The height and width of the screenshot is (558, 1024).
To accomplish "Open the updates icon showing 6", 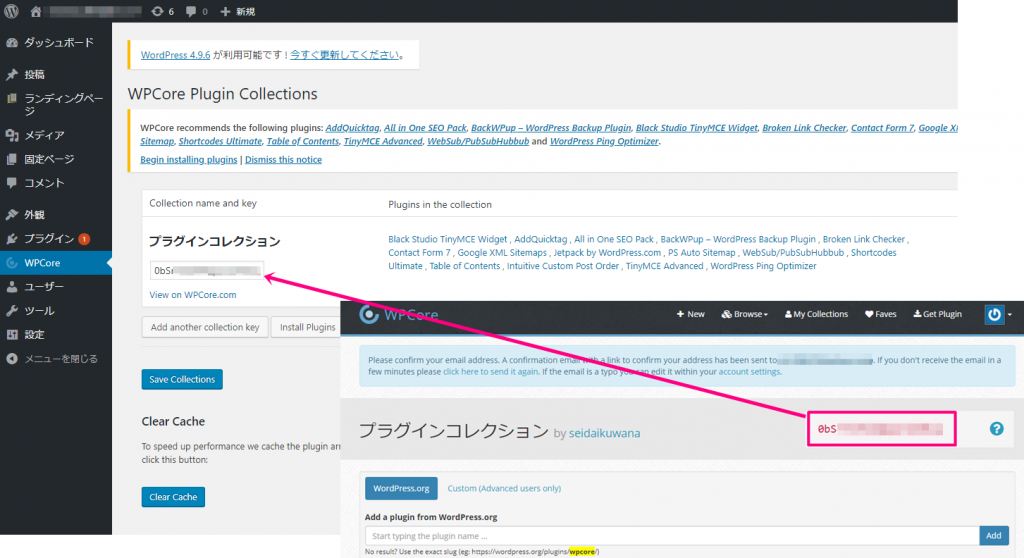I will click(x=163, y=12).
